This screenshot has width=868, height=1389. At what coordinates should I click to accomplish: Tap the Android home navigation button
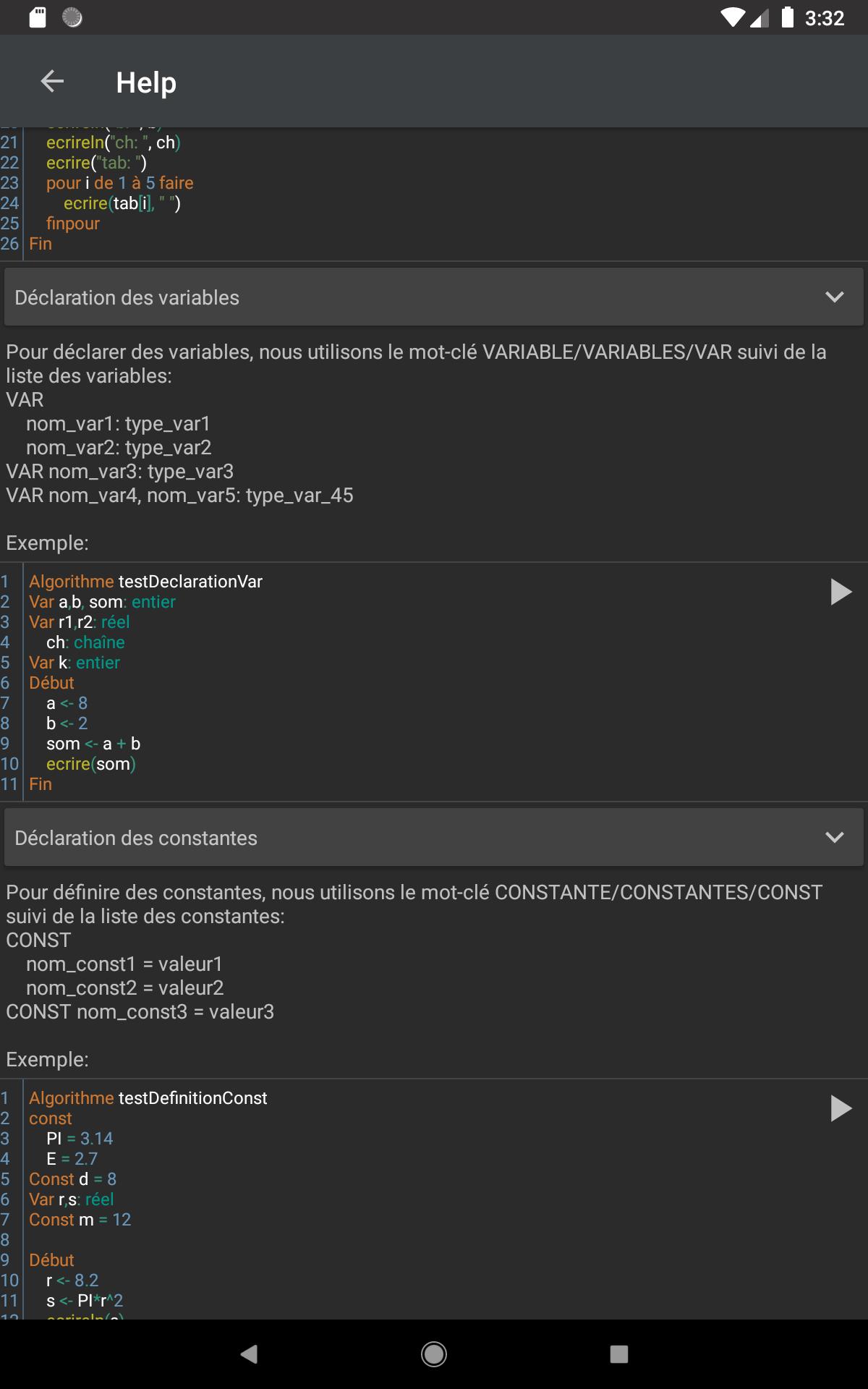click(x=434, y=1354)
